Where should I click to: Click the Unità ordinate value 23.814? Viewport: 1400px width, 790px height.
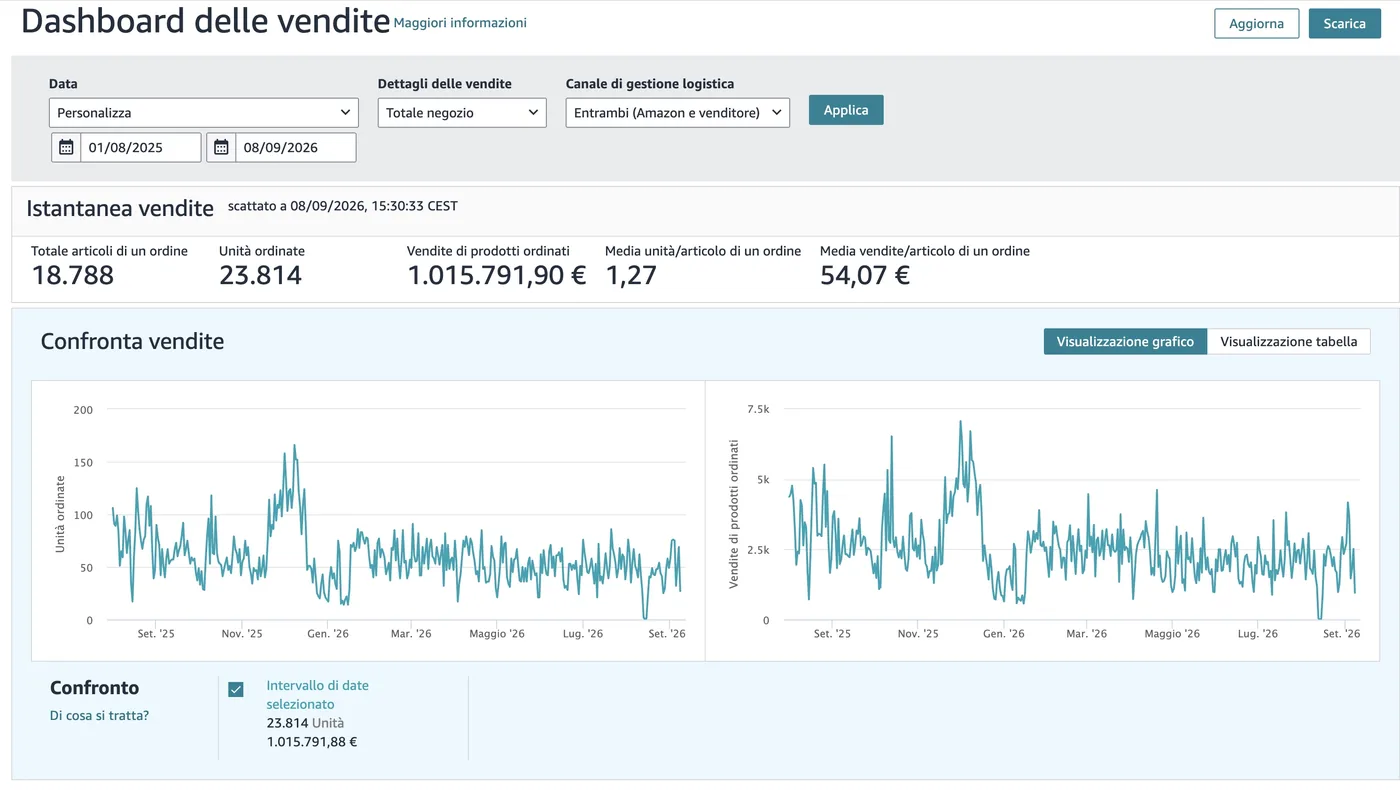coord(260,275)
